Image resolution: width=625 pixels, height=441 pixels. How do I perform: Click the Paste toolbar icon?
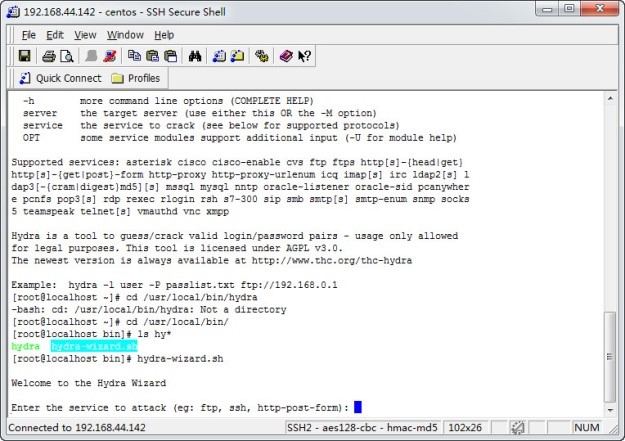[152, 56]
